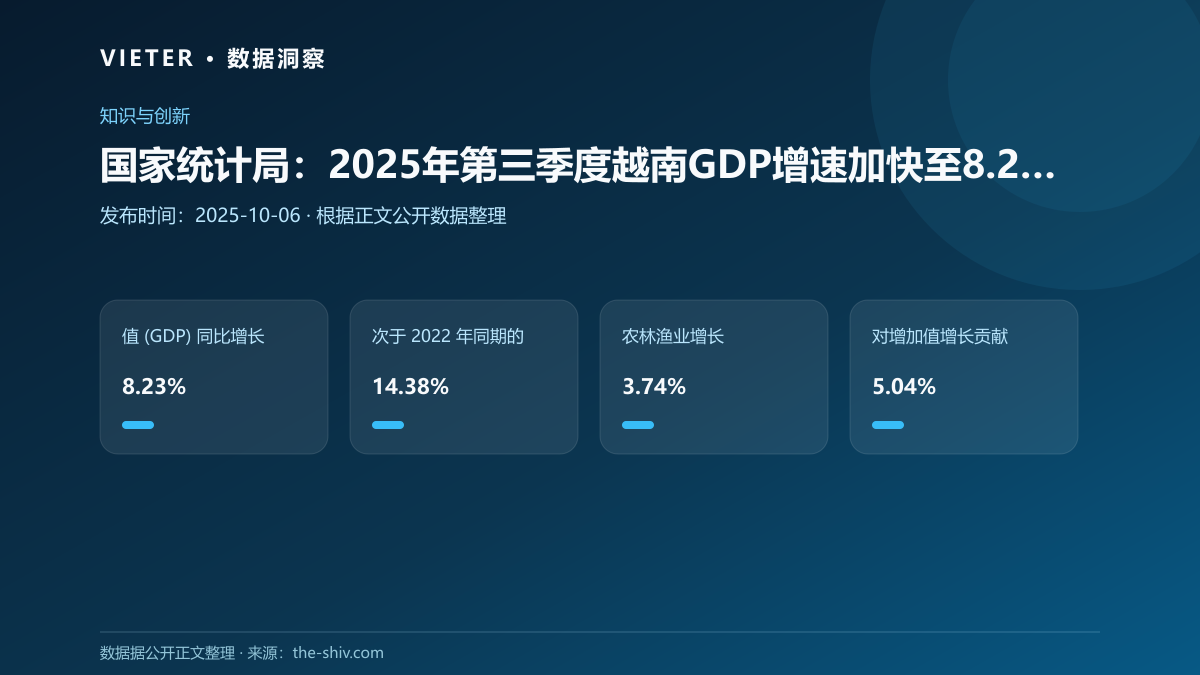The image size is (1200, 675).
Task: Click the 发布时间 2025-10-06 date line
Action: pos(303,215)
